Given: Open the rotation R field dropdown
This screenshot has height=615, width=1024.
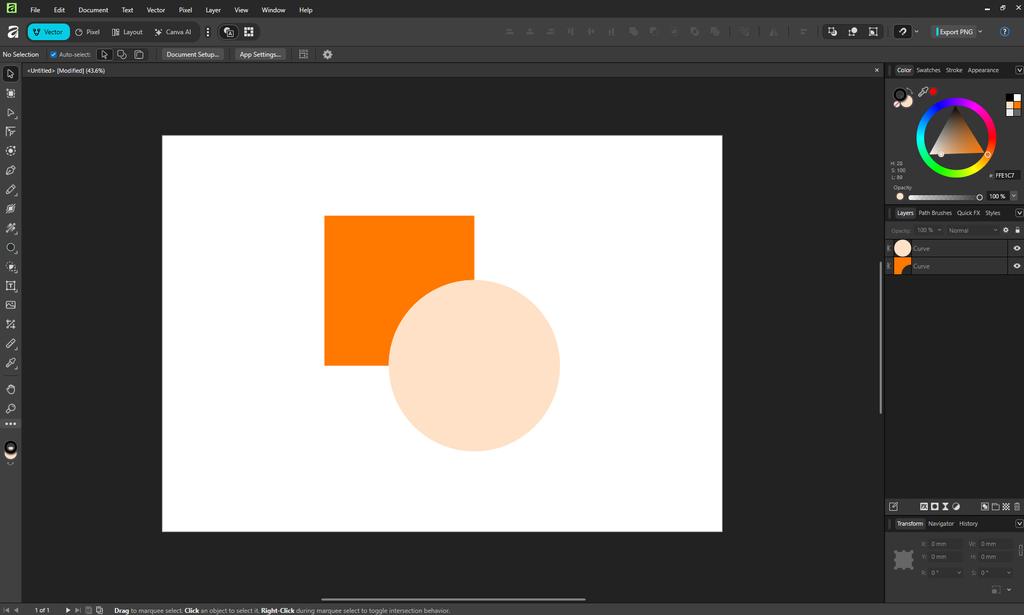Looking at the screenshot, I should (x=959, y=573).
